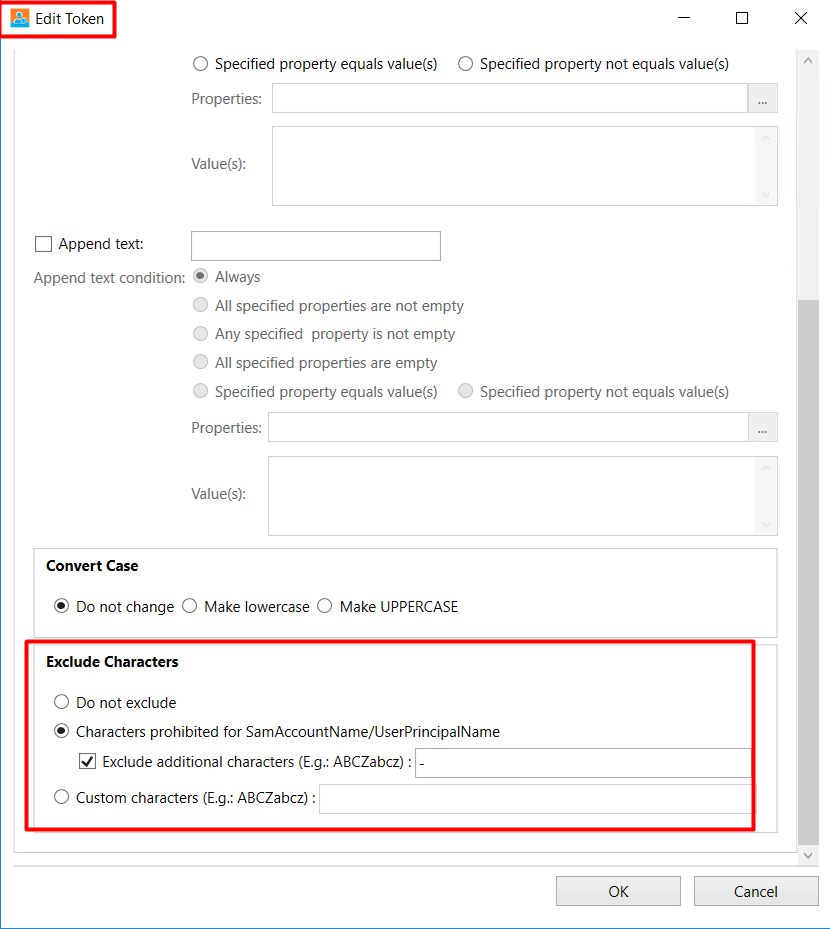Focus the Exclude additional characters text box
Image resolution: width=830 pixels, height=929 pixels.
tap(584, 763)
